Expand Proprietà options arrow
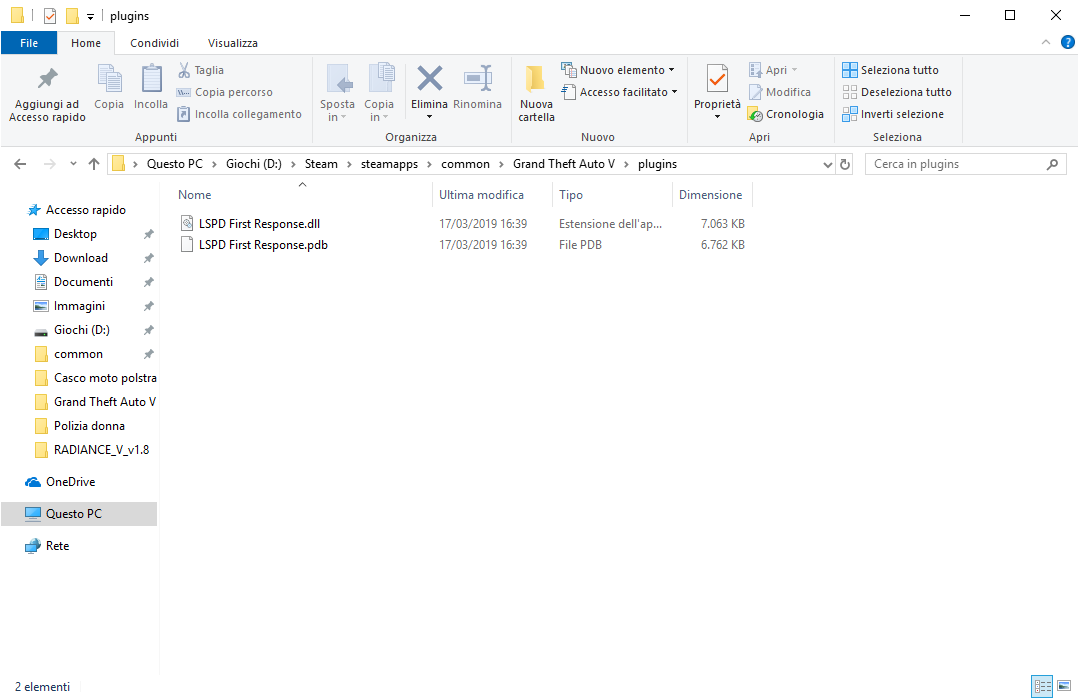1078x698 pixels. [717, 117]
